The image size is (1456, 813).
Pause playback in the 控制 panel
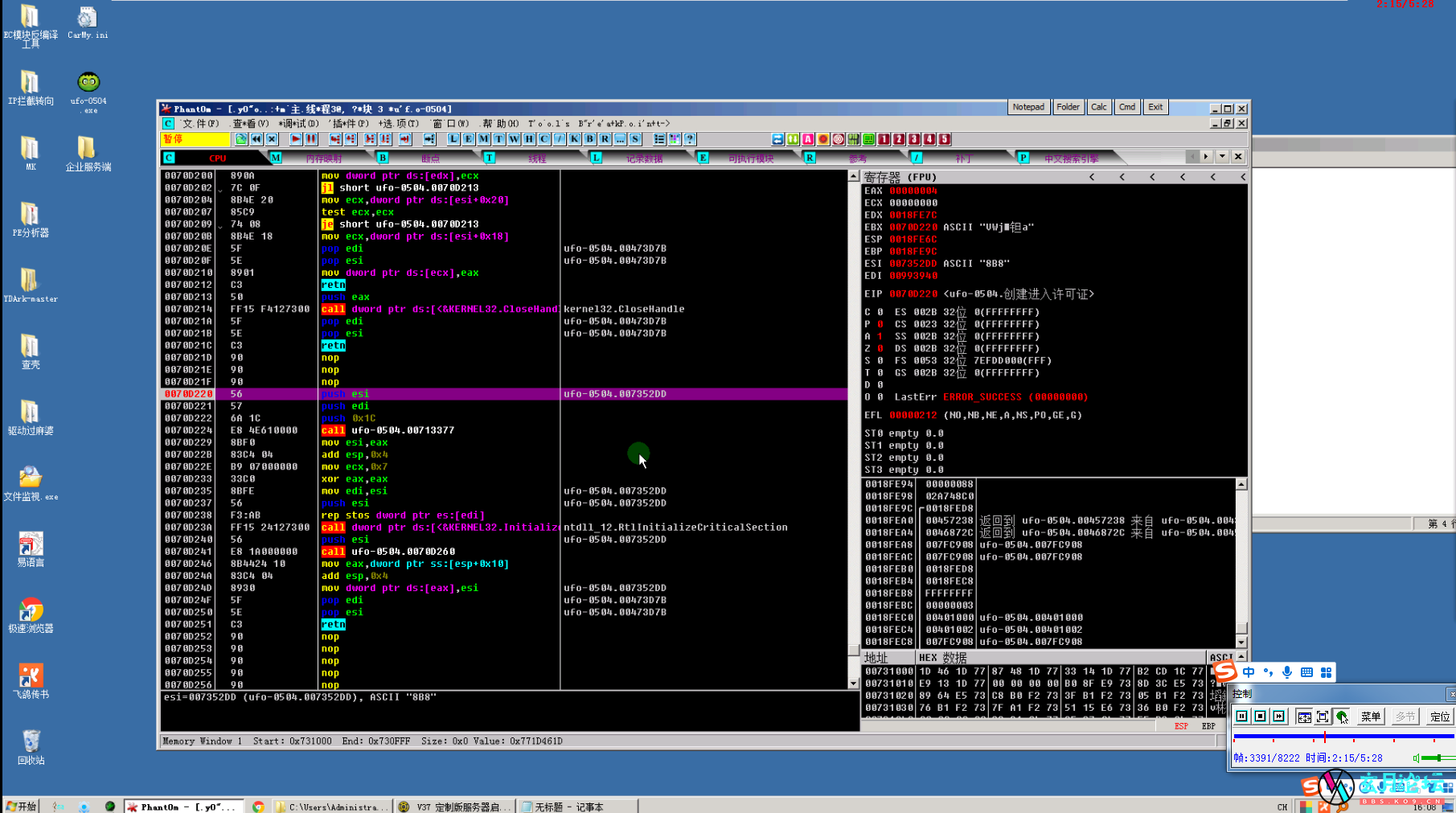[1242, 717]
